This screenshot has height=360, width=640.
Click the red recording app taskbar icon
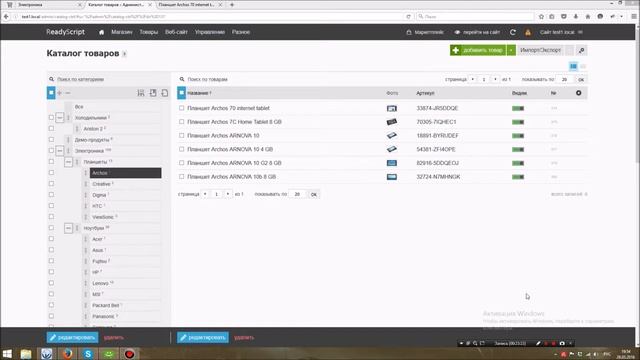coord(129,353)
